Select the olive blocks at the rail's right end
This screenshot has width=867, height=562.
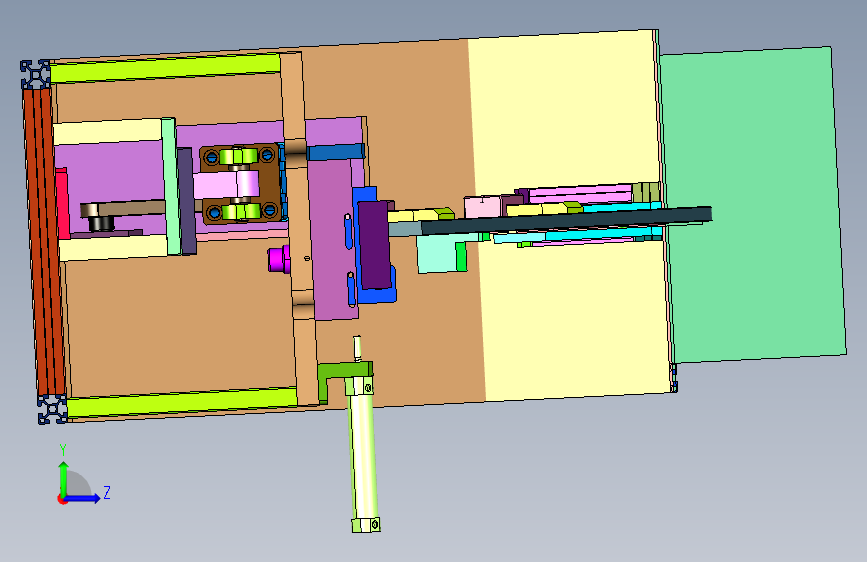[x=646, y=192]
